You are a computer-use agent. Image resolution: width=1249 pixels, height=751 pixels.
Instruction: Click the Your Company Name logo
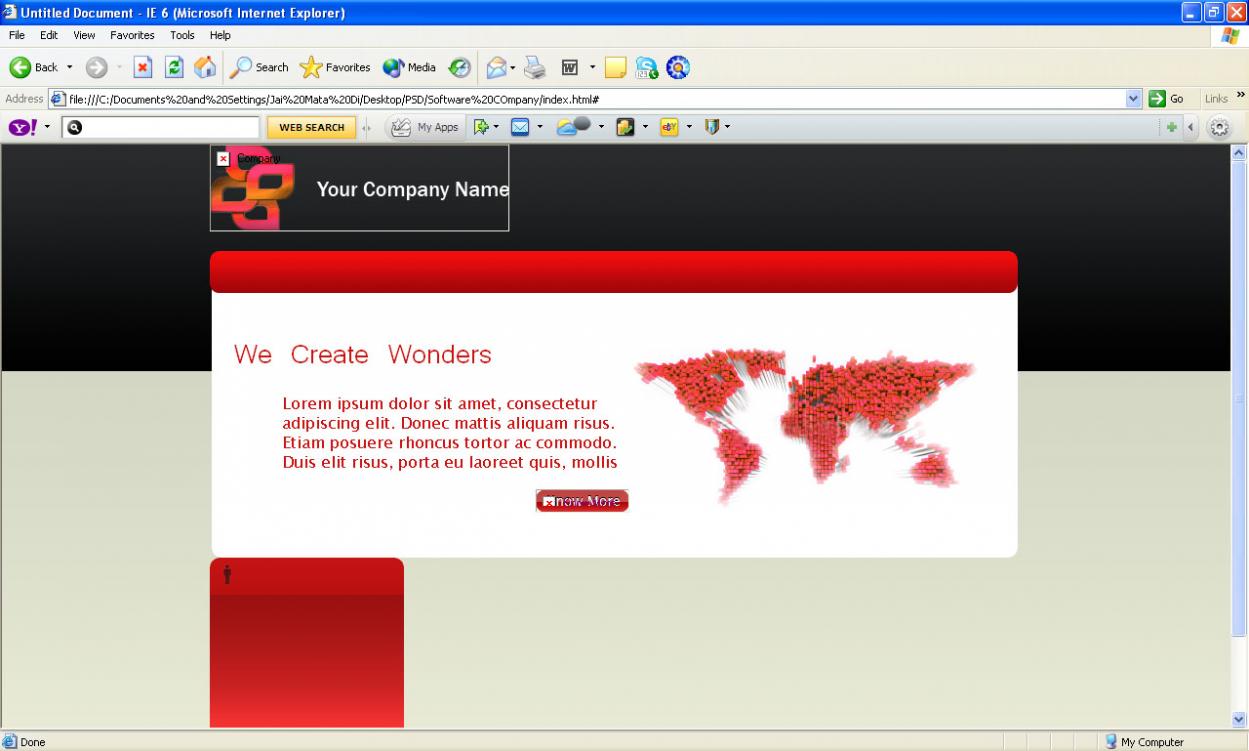click(359, 188)
